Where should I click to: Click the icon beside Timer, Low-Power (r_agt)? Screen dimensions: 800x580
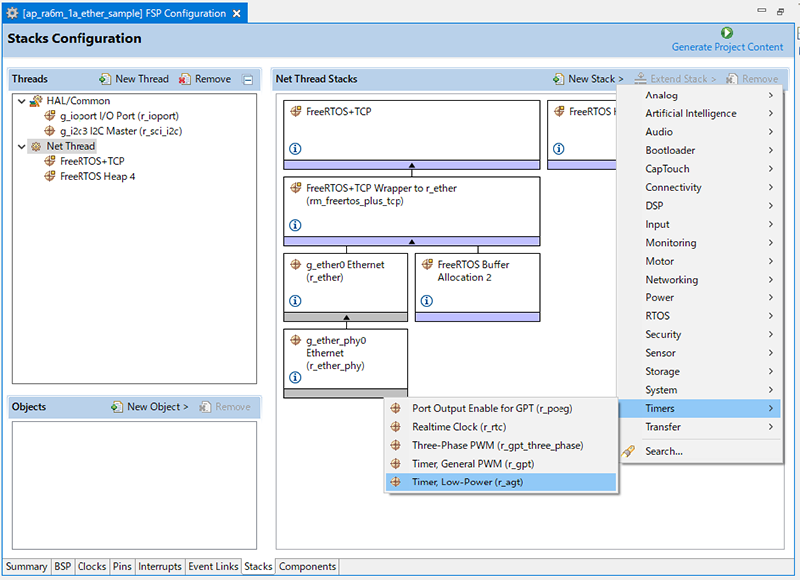point(395,482)
